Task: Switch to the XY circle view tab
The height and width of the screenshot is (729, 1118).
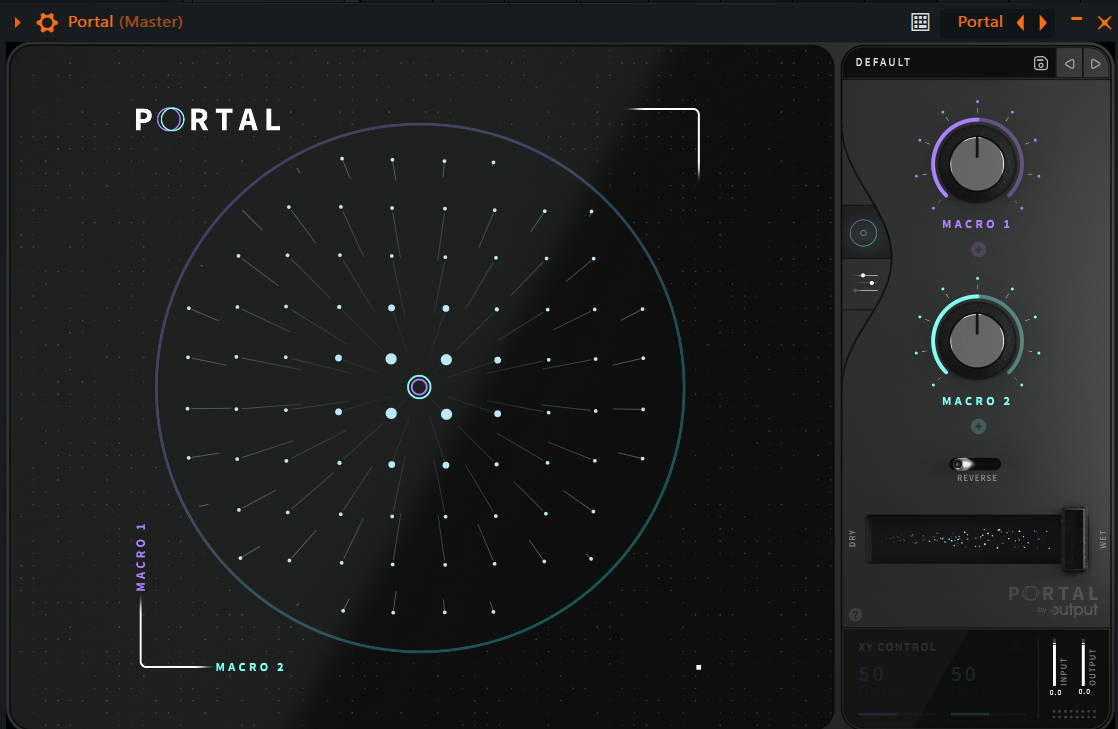Action: [x=863, y=233]
